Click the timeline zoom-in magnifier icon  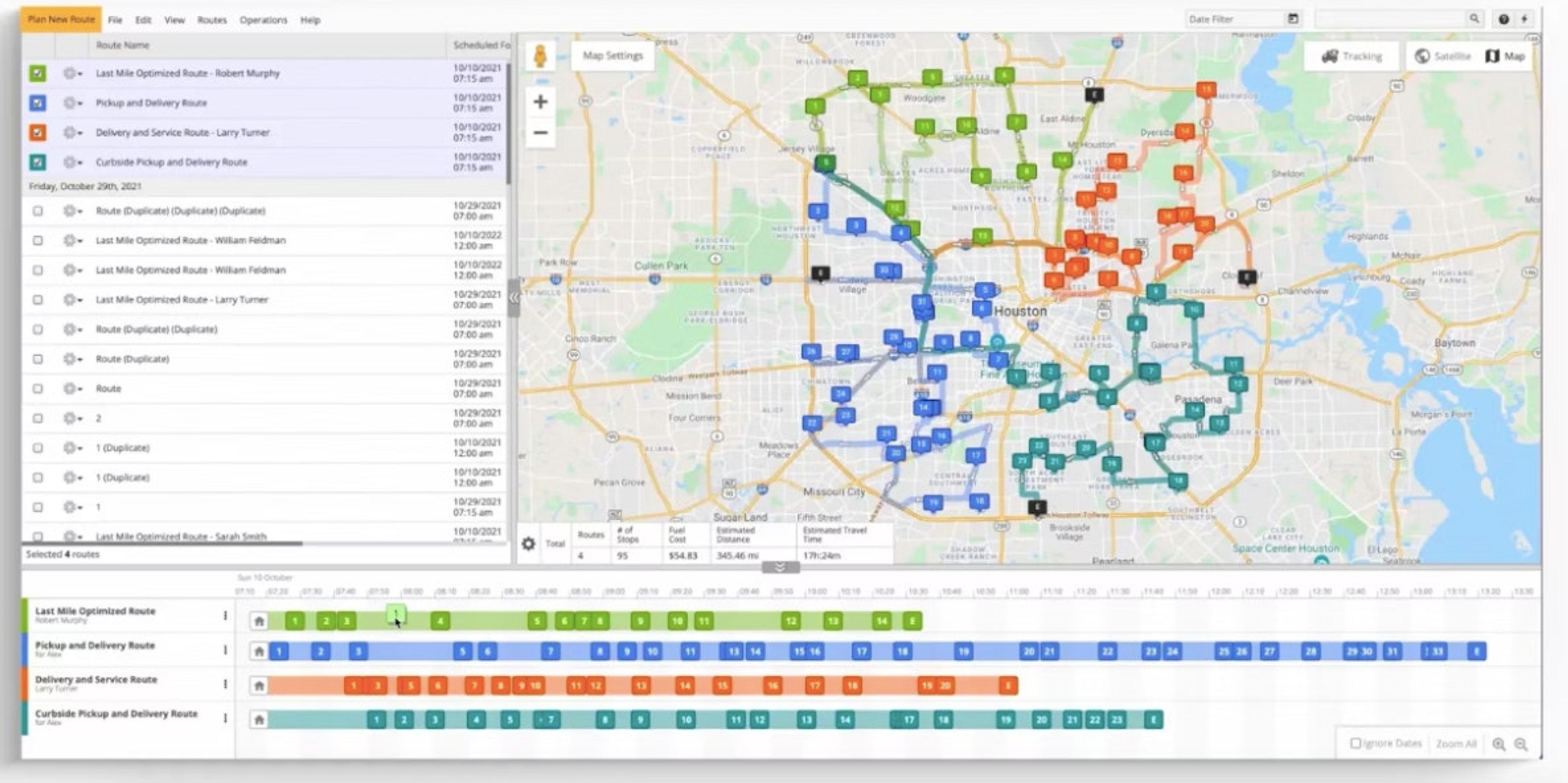coord(1499,744)
